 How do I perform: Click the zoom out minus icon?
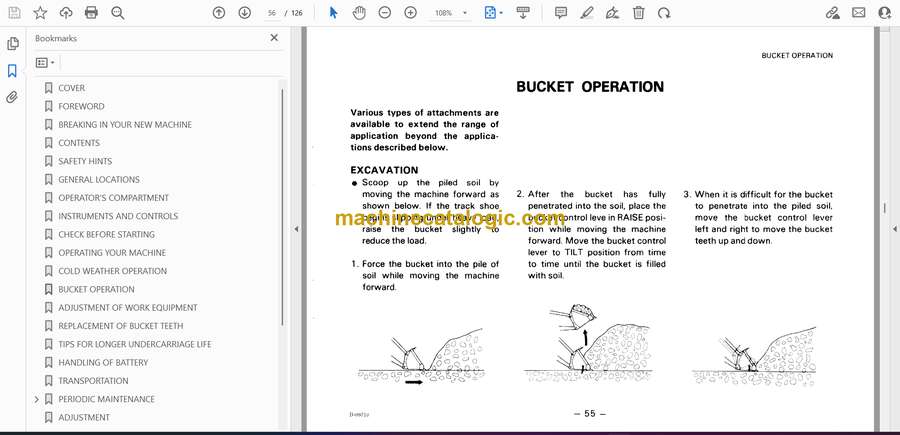pyautogui.click(x=385, y=13)
